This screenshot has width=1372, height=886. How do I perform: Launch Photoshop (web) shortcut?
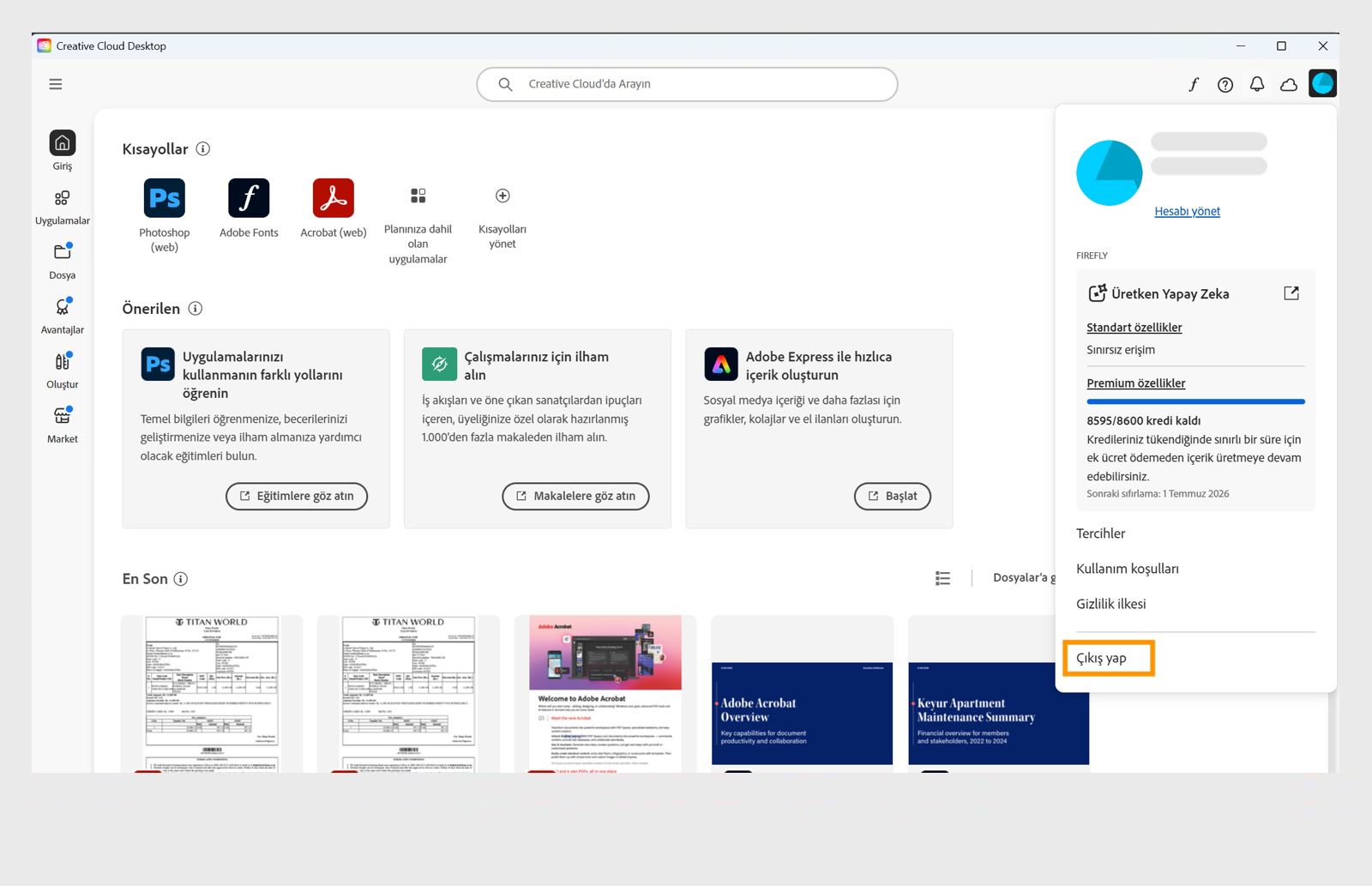coord(165,198)
